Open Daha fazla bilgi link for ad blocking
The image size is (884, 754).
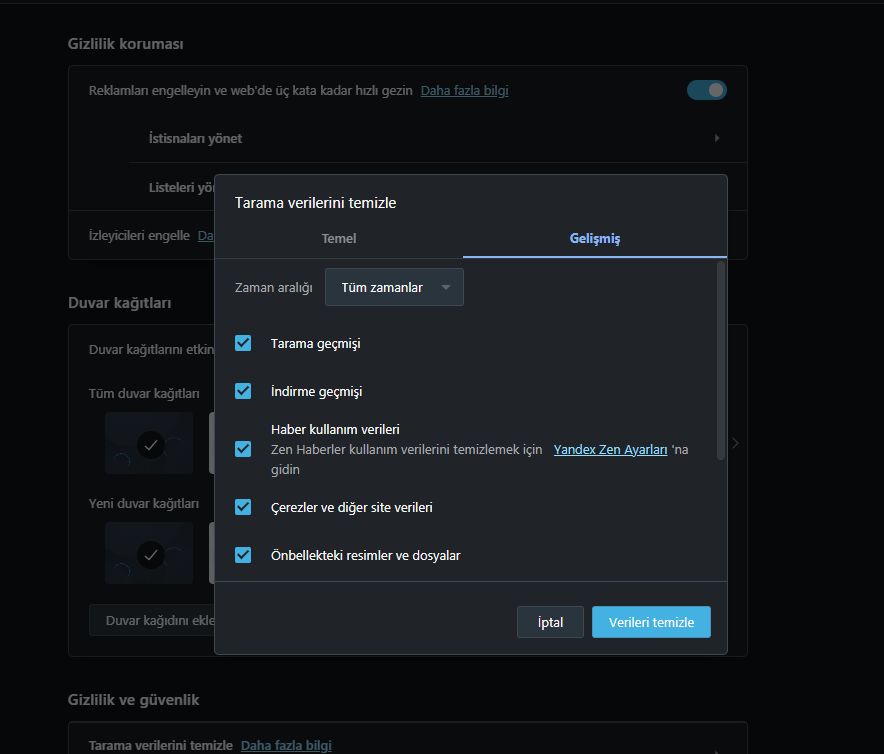464,90
